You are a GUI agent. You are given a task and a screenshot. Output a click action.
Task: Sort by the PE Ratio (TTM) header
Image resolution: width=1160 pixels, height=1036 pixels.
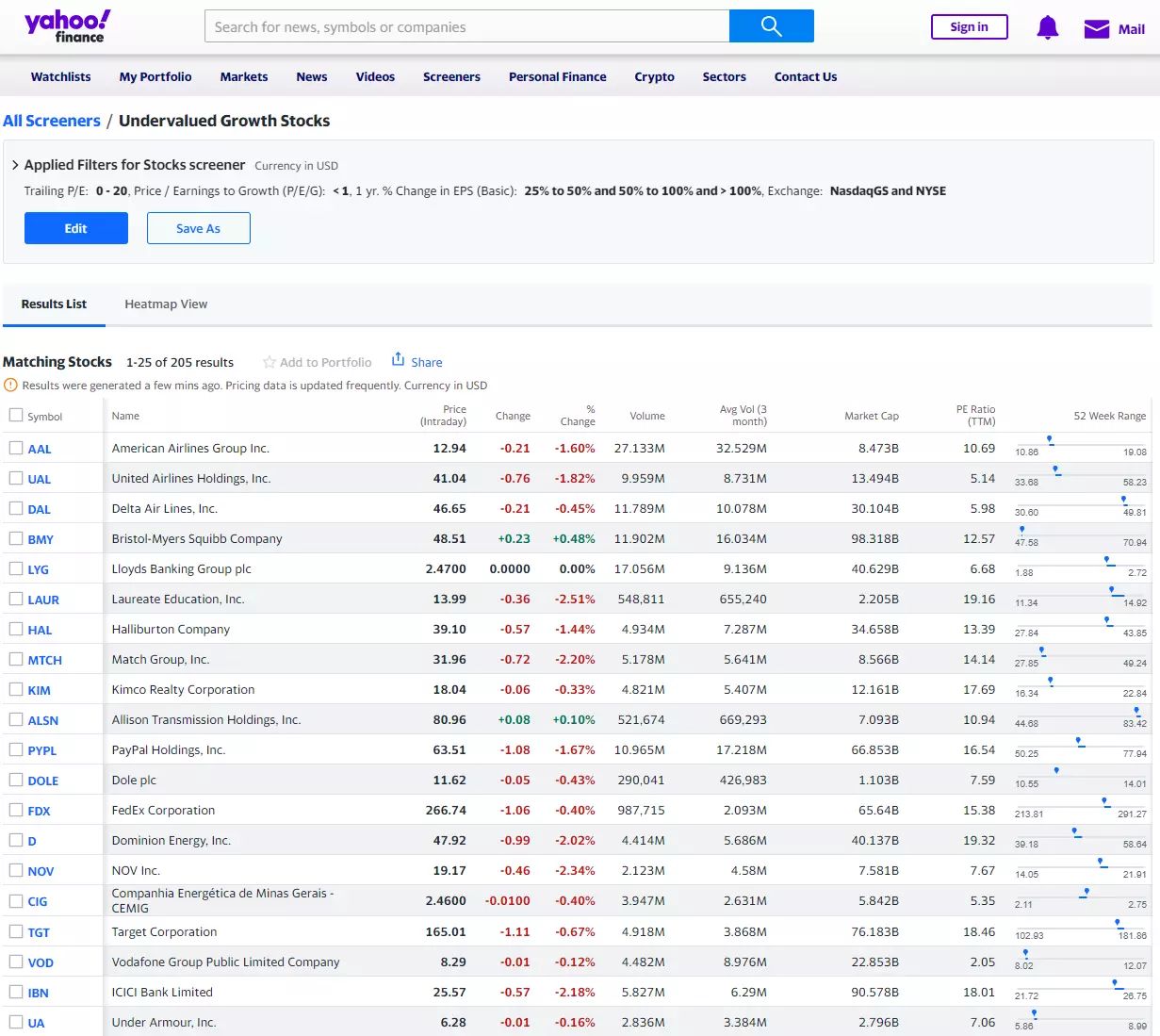pos(975,416)
